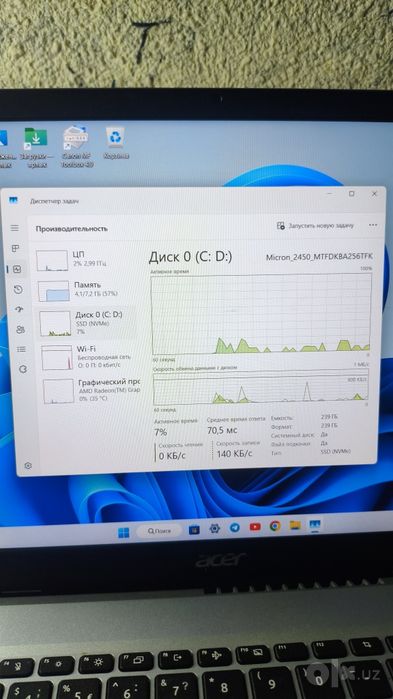This screenshot has height=699, width=393.
Task: Open the blue app icon beside taskbar search
Action: tap(194, 530)
